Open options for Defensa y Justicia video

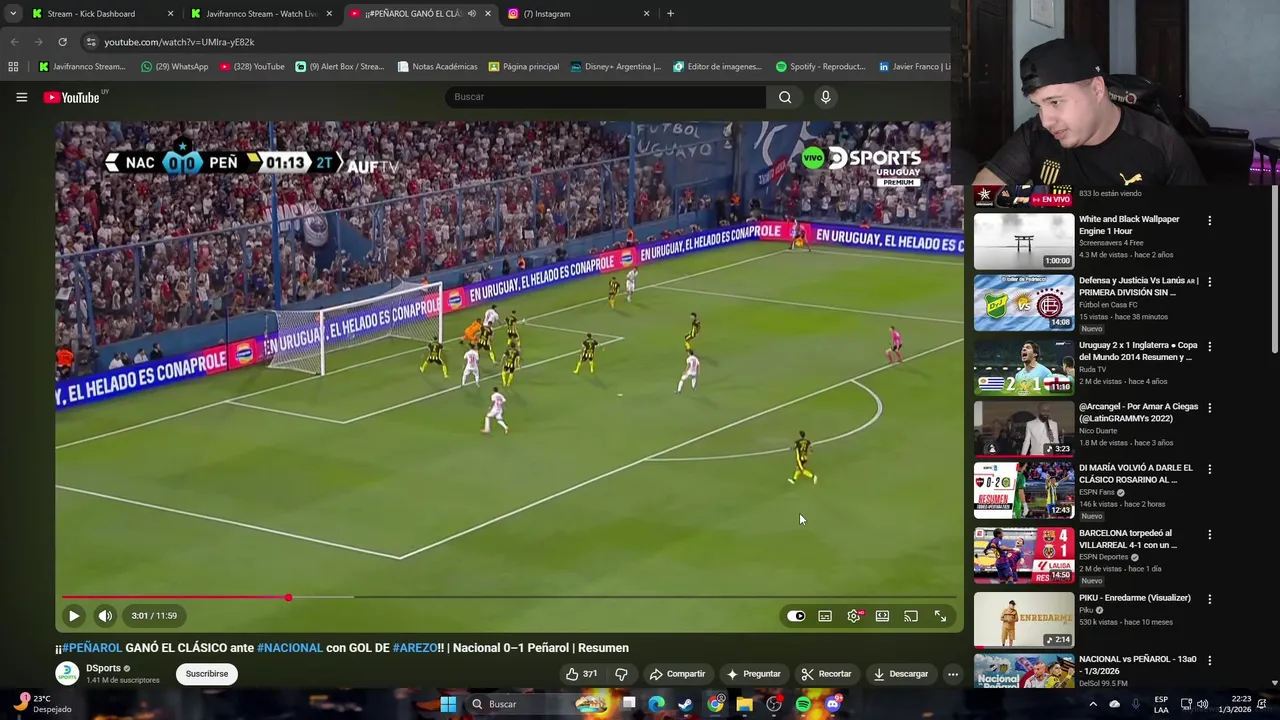pyautogui.click(x=1209, y=282)
